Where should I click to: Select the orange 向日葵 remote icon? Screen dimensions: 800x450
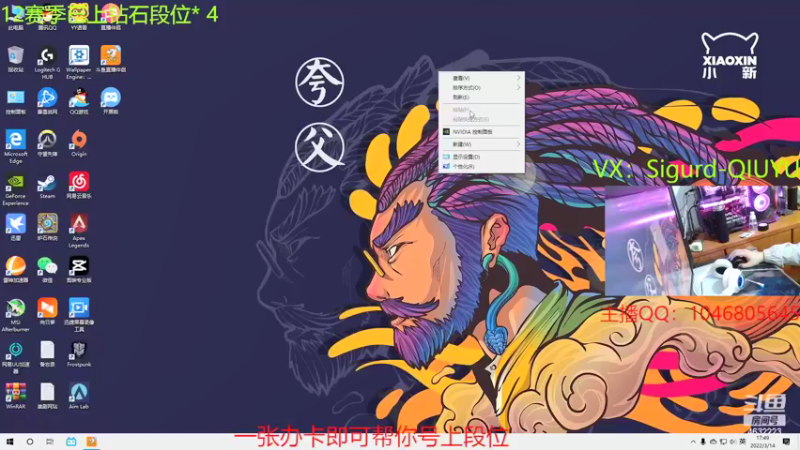pyautogui.click(x=47, y=312)
